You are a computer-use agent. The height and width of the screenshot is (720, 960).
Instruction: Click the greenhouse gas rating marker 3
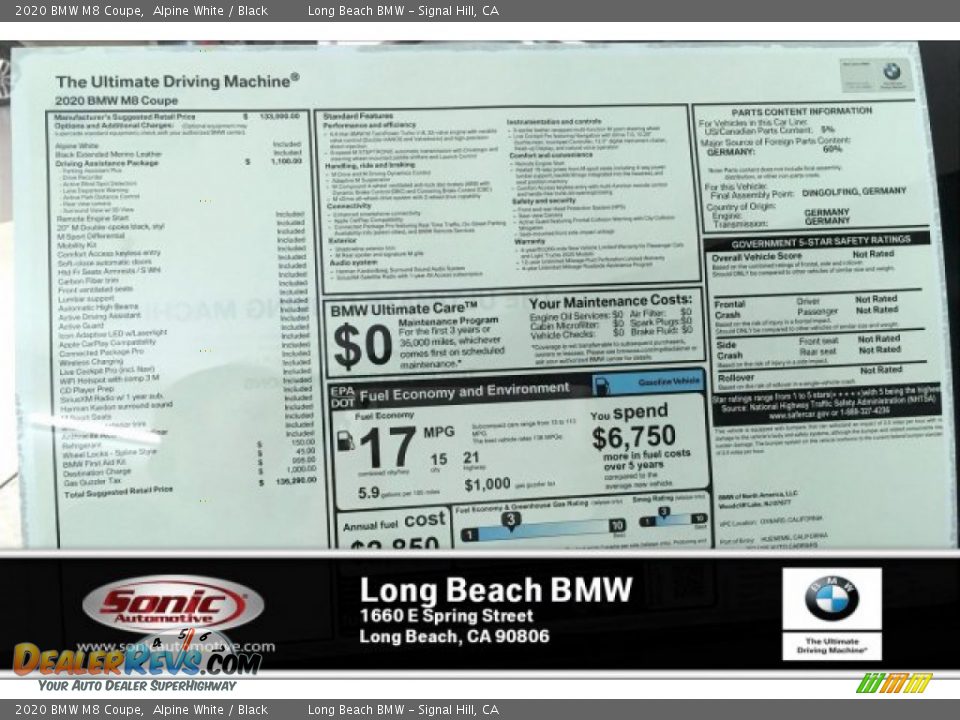click(x=510, y=520)
